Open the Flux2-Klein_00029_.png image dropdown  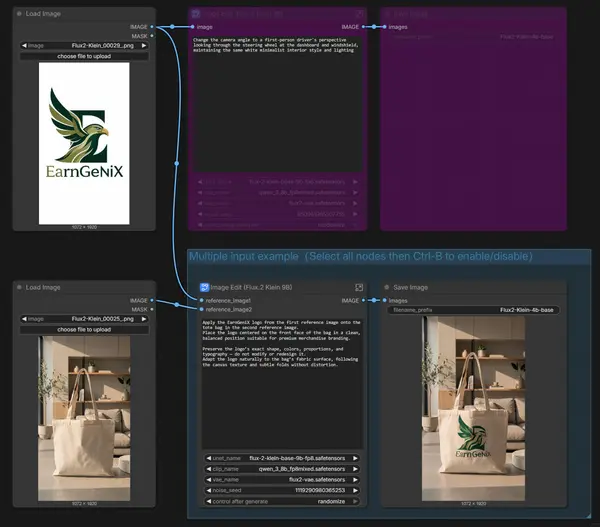click(84, 46)
